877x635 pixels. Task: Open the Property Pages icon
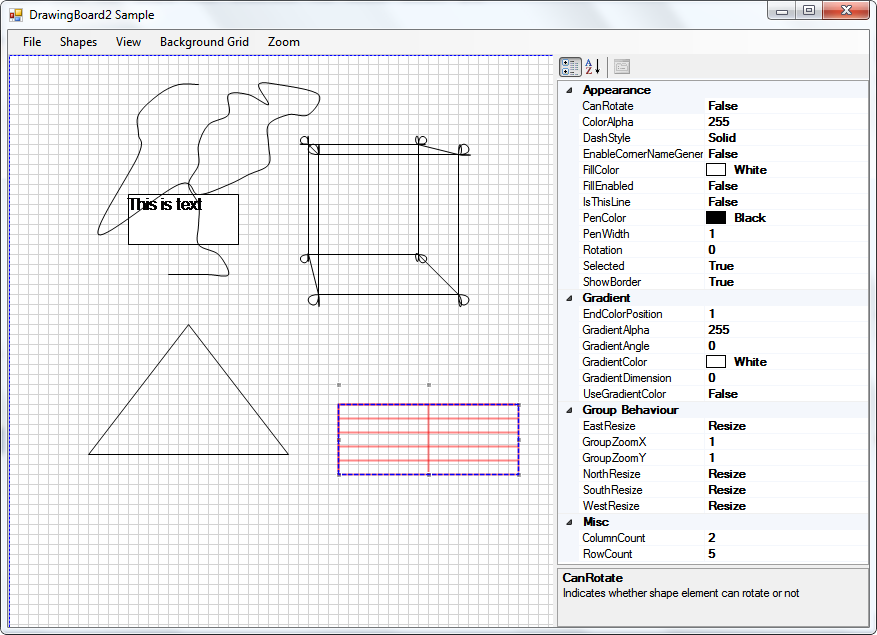[x=622, y=67]
